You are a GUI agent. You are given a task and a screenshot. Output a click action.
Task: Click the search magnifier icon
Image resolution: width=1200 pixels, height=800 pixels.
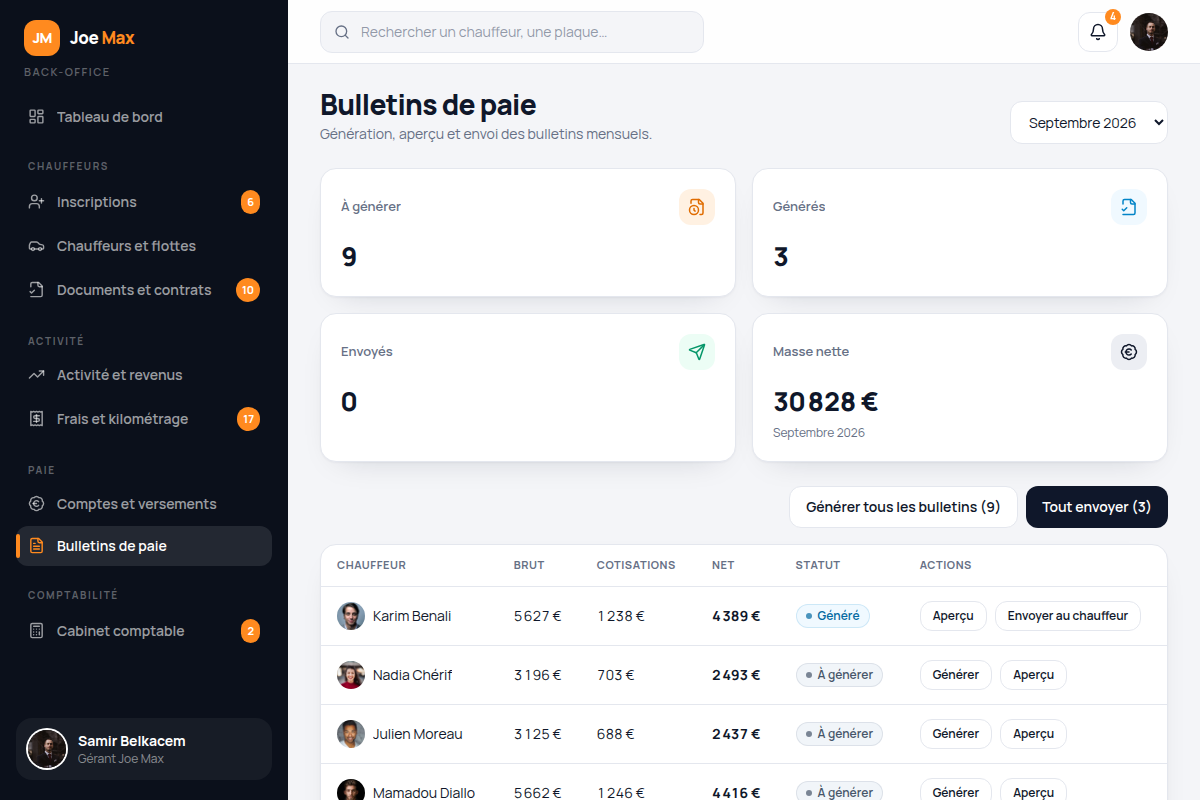(x=342, y=32)
